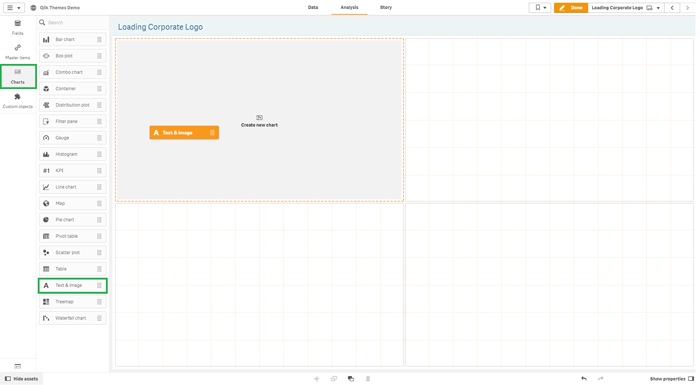
Task: Click the Bar chart row drag handle
Action: tap(99, 40)
